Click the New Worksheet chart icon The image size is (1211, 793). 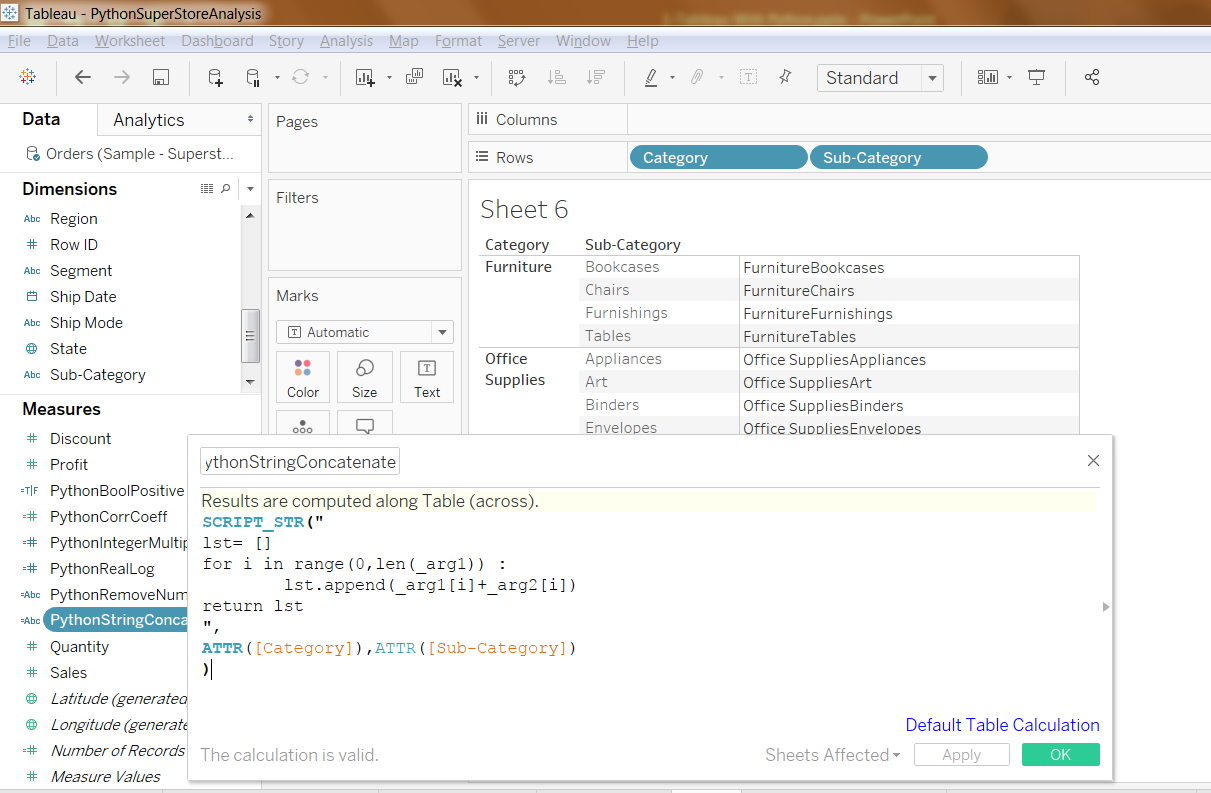tap(365, 78)
